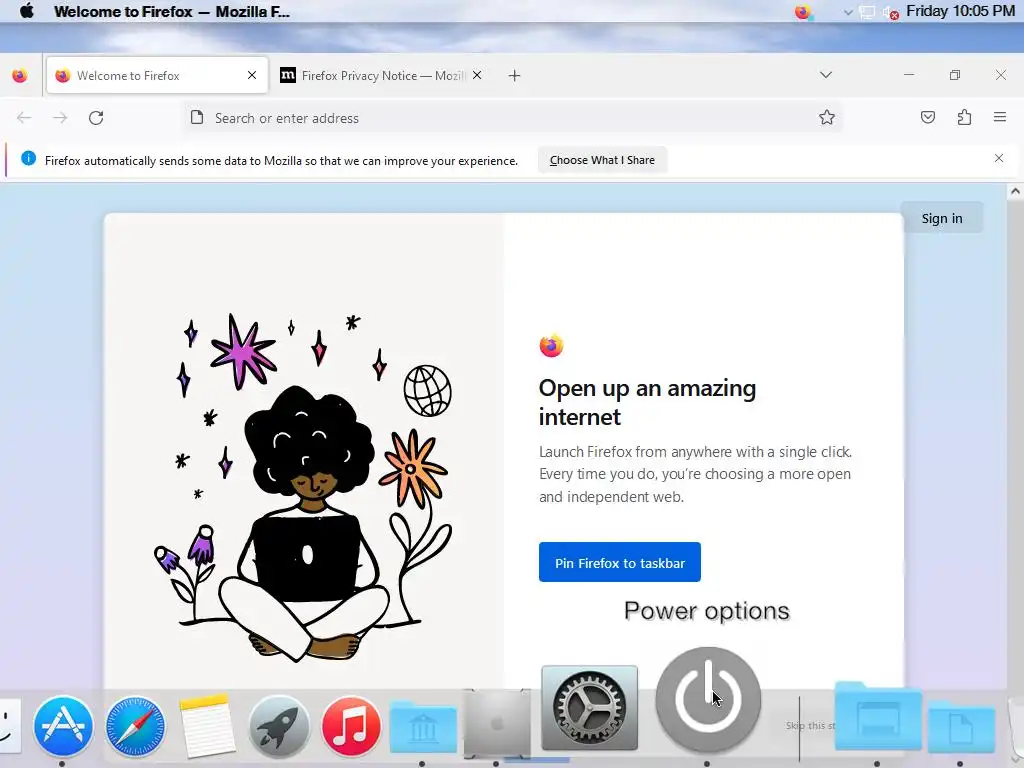Click Pin Firefox to taskbar button
Screen dimensions: 1024x768
coord(620,562)
